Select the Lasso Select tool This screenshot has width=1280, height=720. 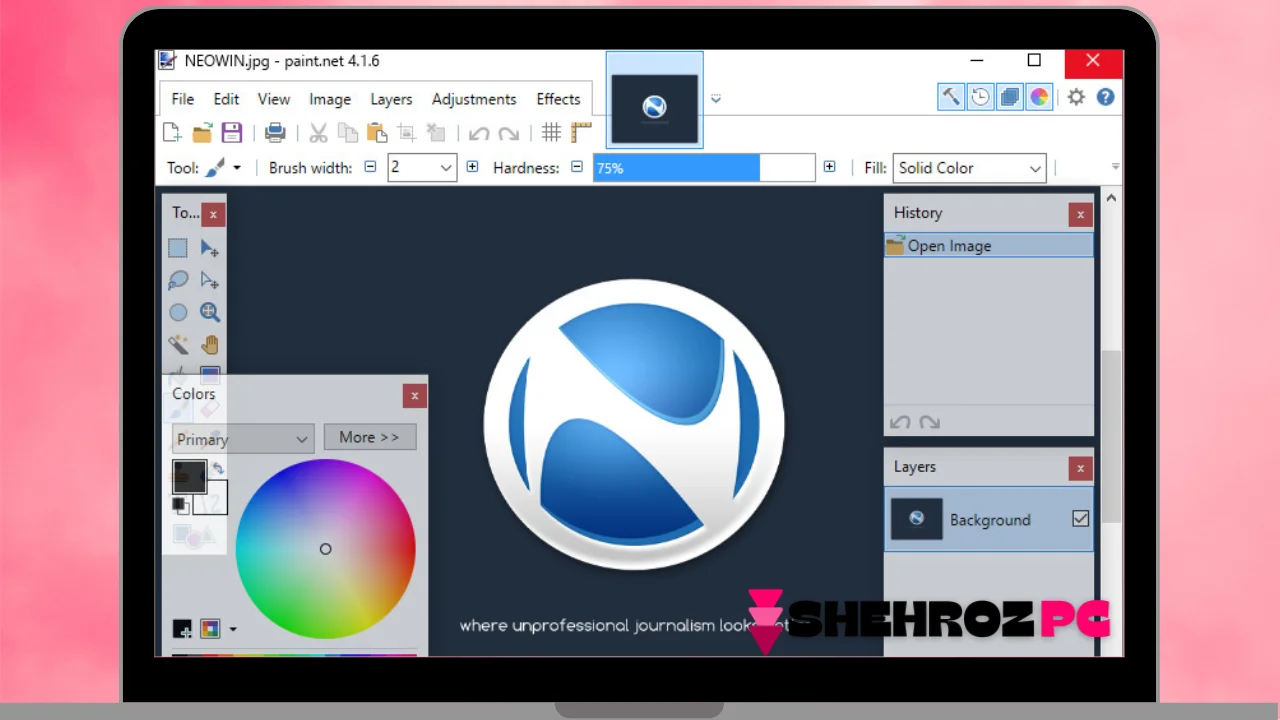178,280
